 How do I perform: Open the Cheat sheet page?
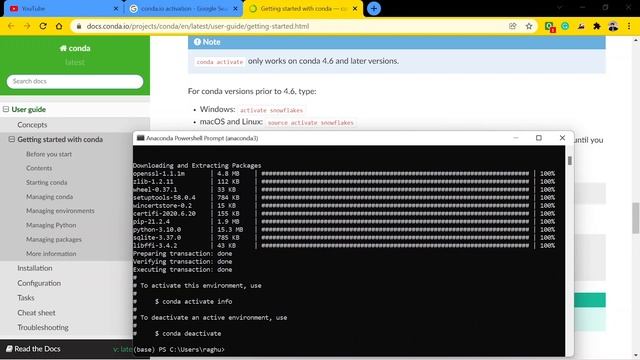click(36, 313)
